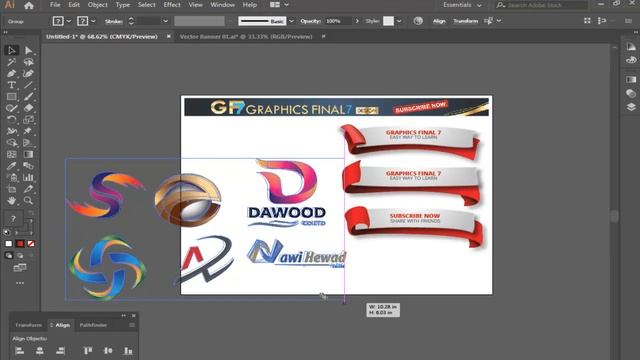Screen dimensions: 640x360
Task: Open graphic Style dropdown
Action: [399, 21]
